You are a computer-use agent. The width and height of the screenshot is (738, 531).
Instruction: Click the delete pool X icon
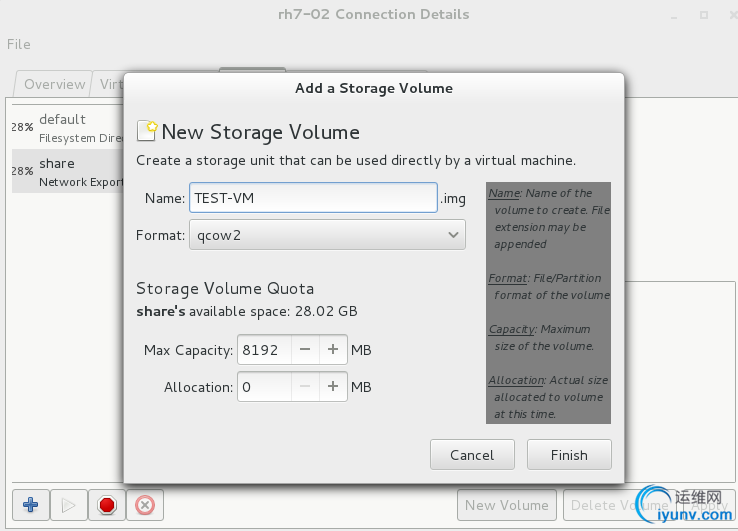click(145, 505)
